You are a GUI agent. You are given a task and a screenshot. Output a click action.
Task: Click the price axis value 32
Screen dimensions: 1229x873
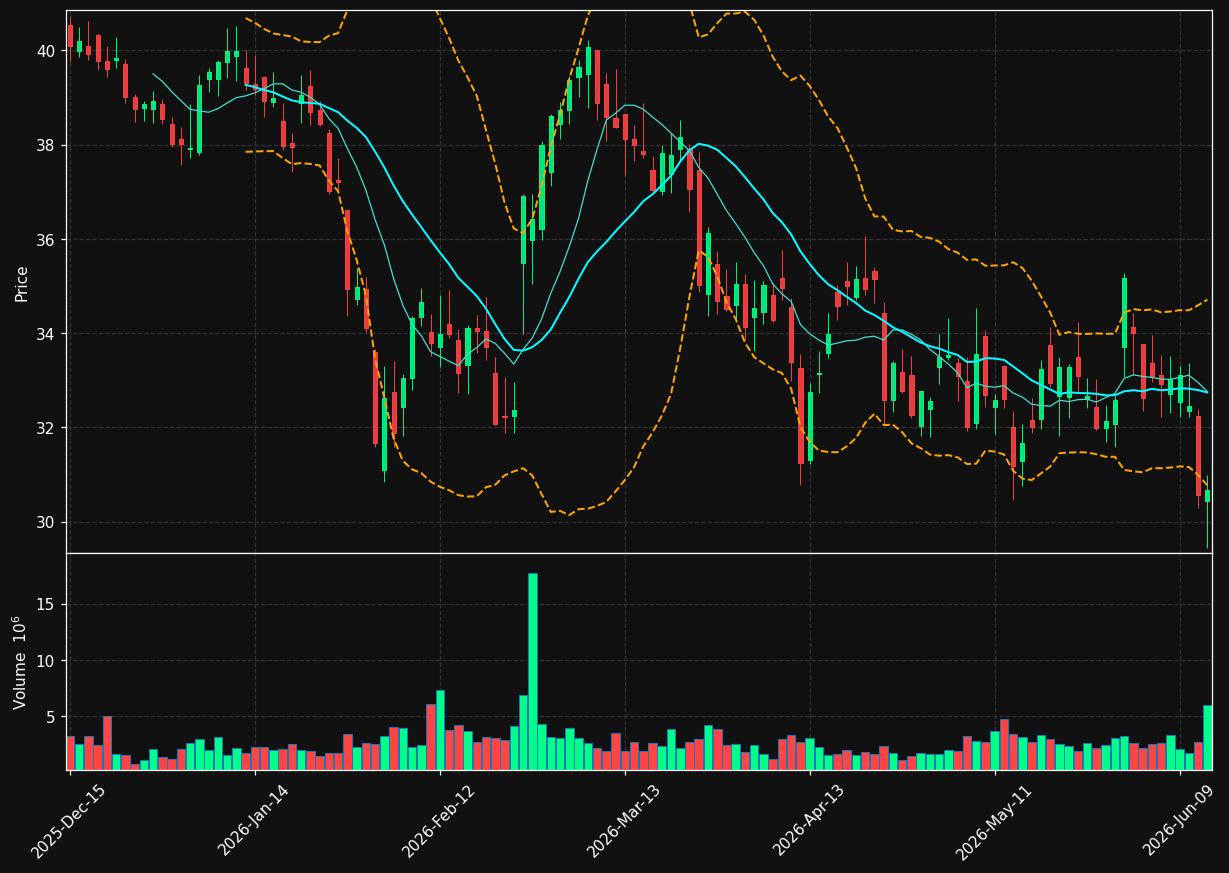(x=47, y=428)
